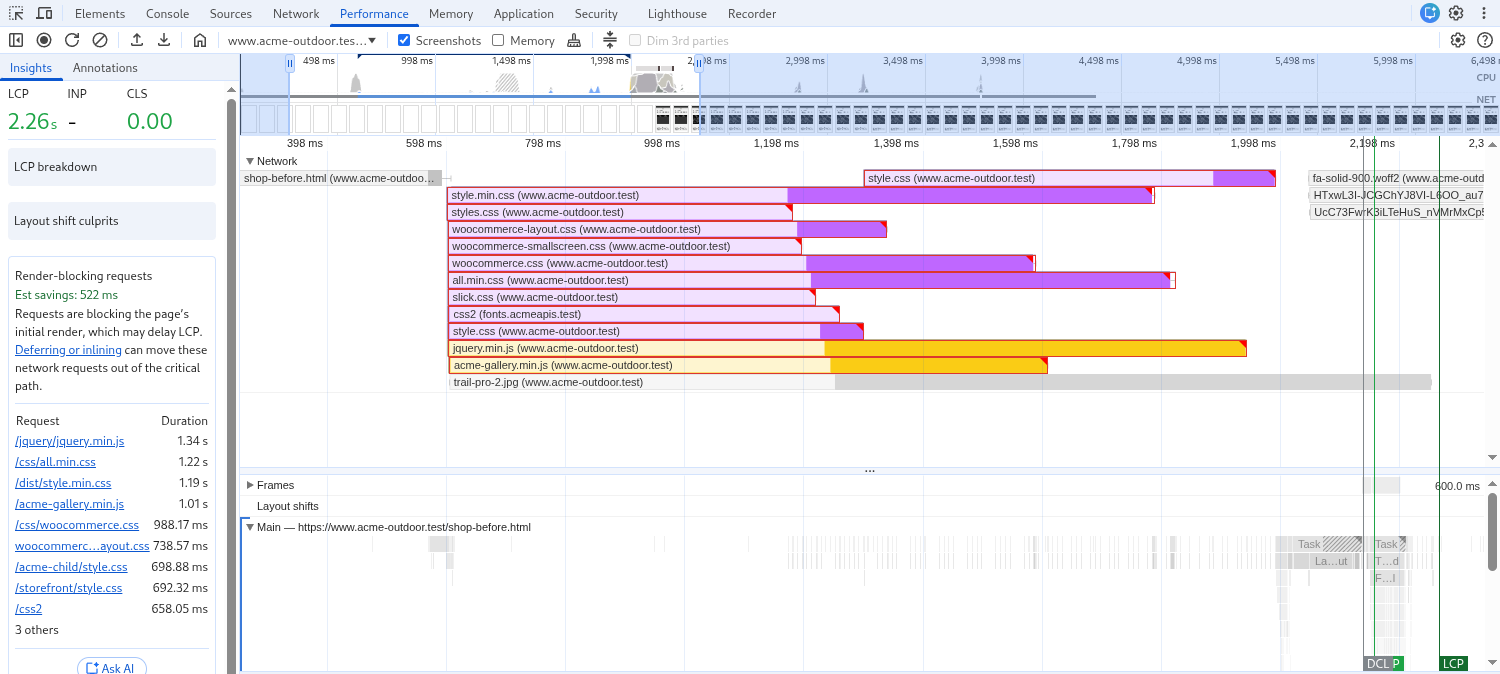The height and width of the screenshot is (674, 1500).
Task: Enable the Memory checkbox
Action: point(498,40)
